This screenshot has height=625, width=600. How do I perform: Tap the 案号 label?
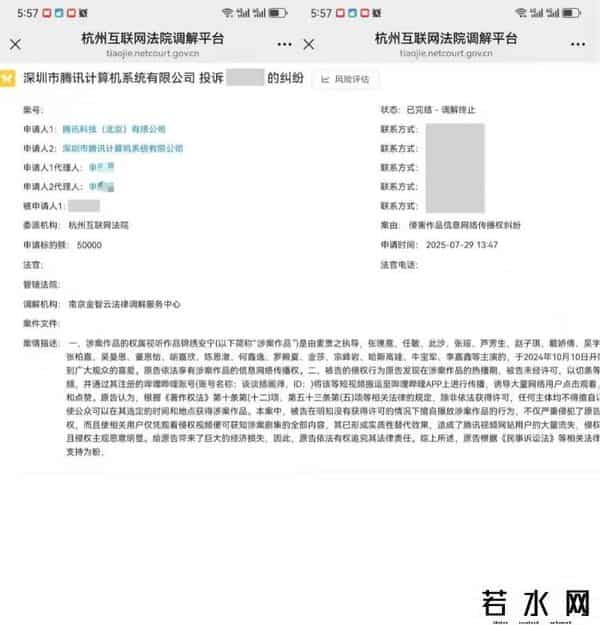[33, 110]
